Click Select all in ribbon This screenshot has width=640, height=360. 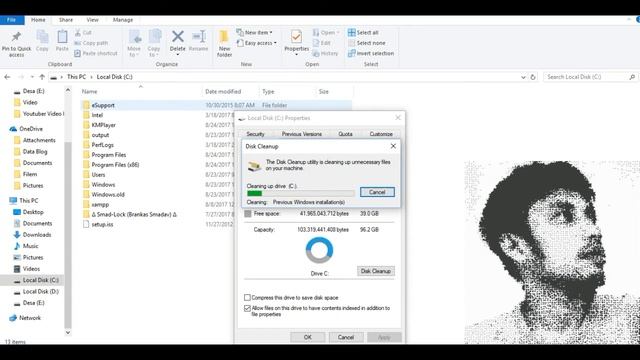(363, 33)
